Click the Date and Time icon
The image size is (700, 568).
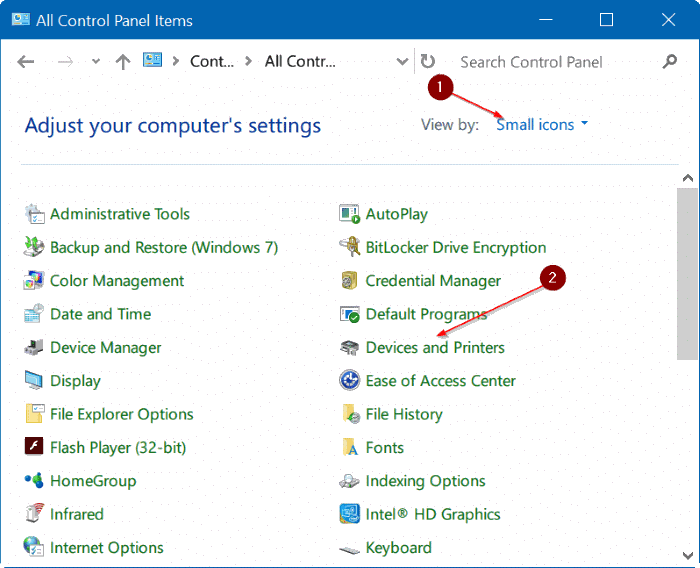click(34, 314)
